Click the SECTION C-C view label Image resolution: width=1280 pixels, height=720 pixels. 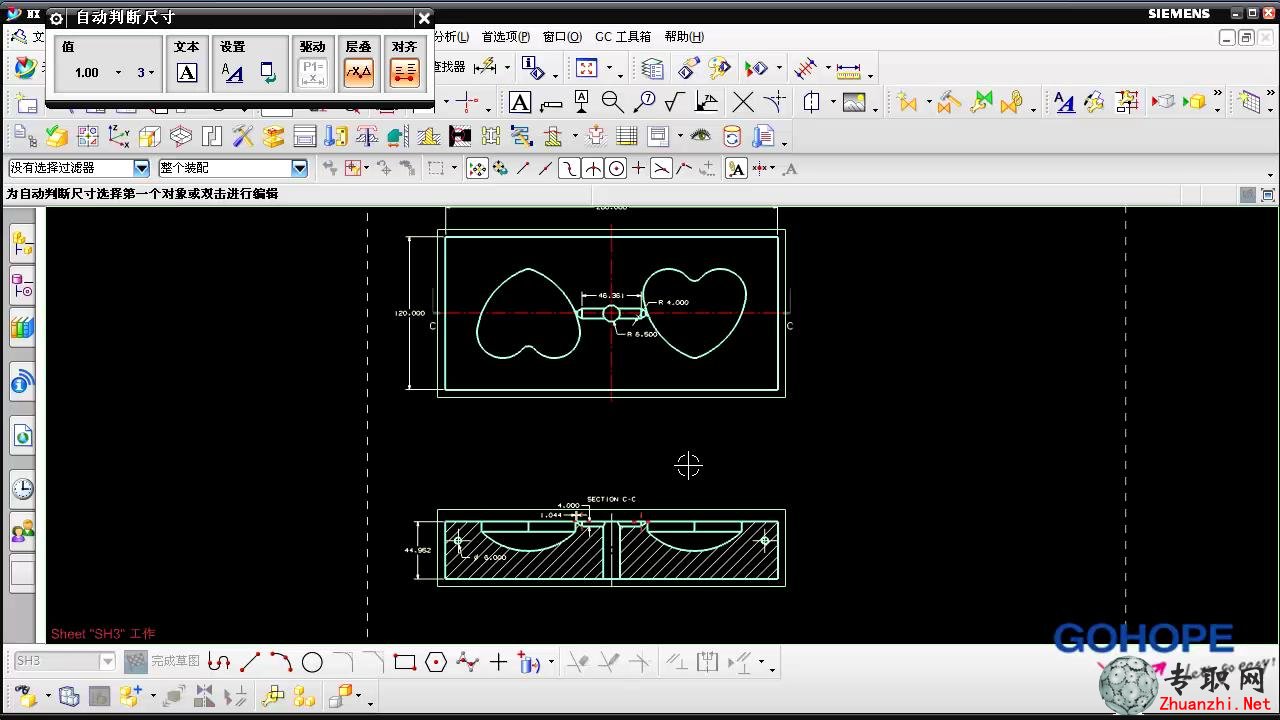click(x=611, y=499)
